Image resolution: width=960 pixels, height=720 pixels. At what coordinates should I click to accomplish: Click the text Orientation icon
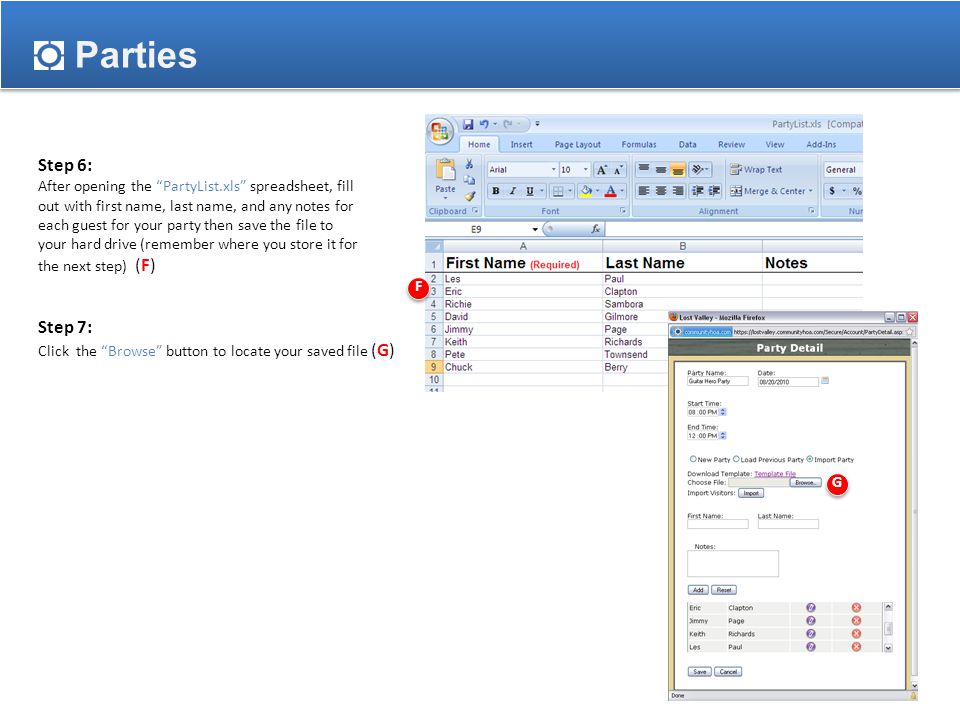(x=697, y=169)
